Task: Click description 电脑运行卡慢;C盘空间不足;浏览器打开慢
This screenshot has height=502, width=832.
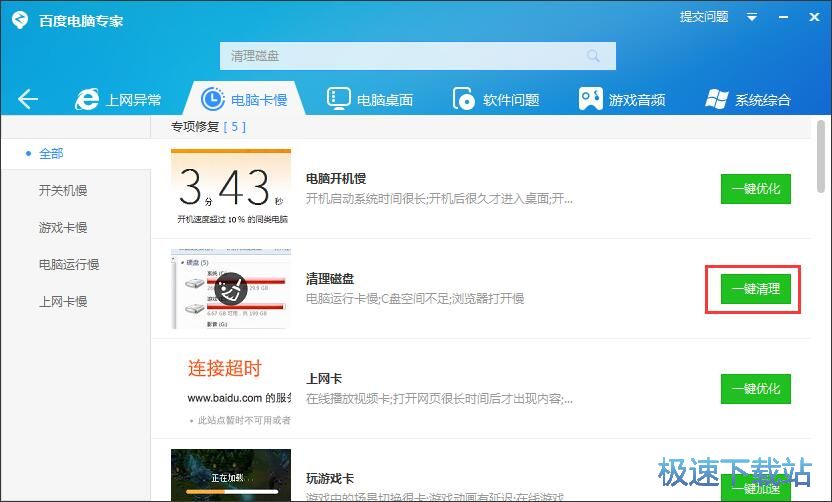Action: (x=415, y=299)
